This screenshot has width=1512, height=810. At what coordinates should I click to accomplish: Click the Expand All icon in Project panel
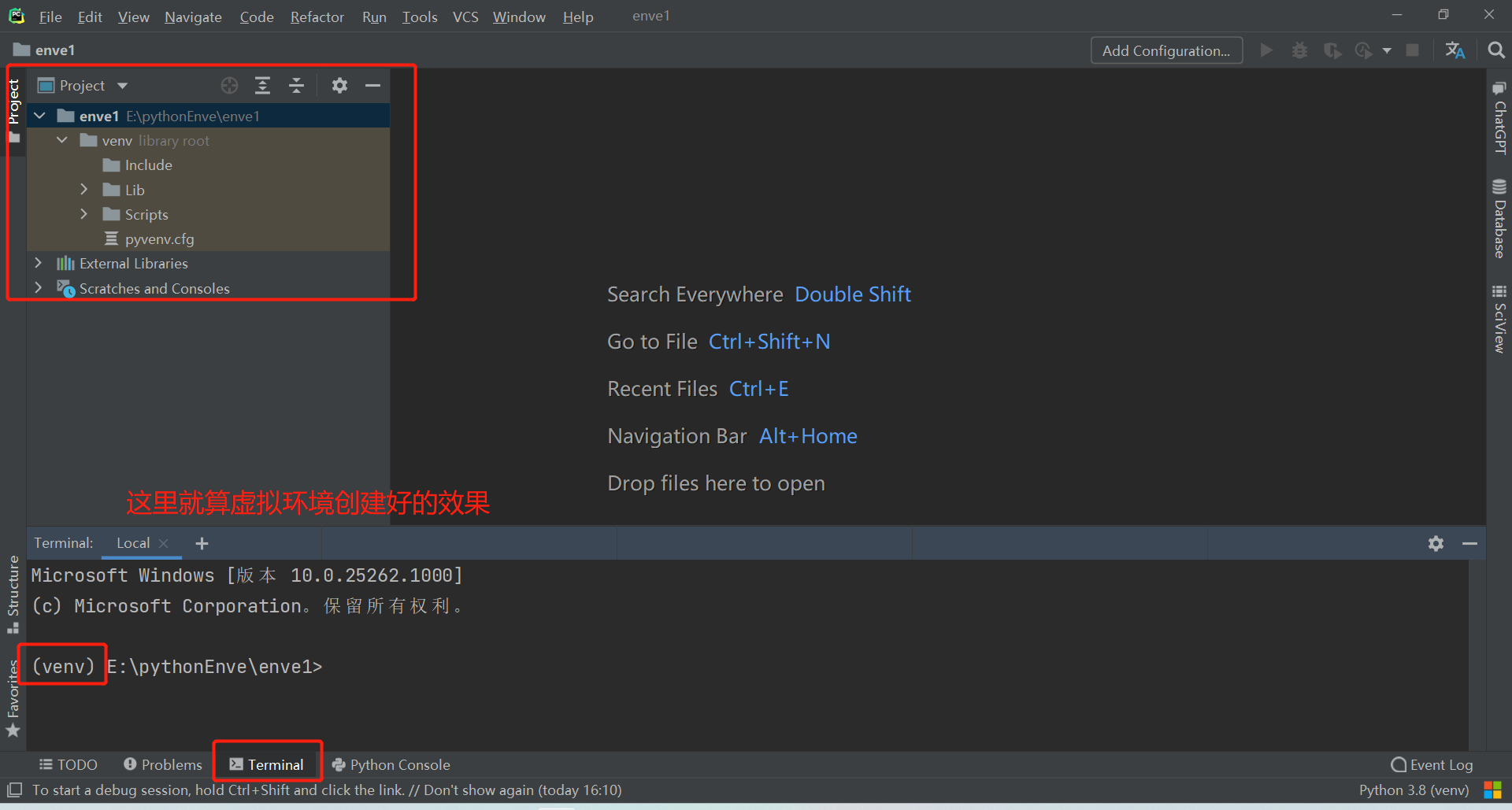[263, 86]
